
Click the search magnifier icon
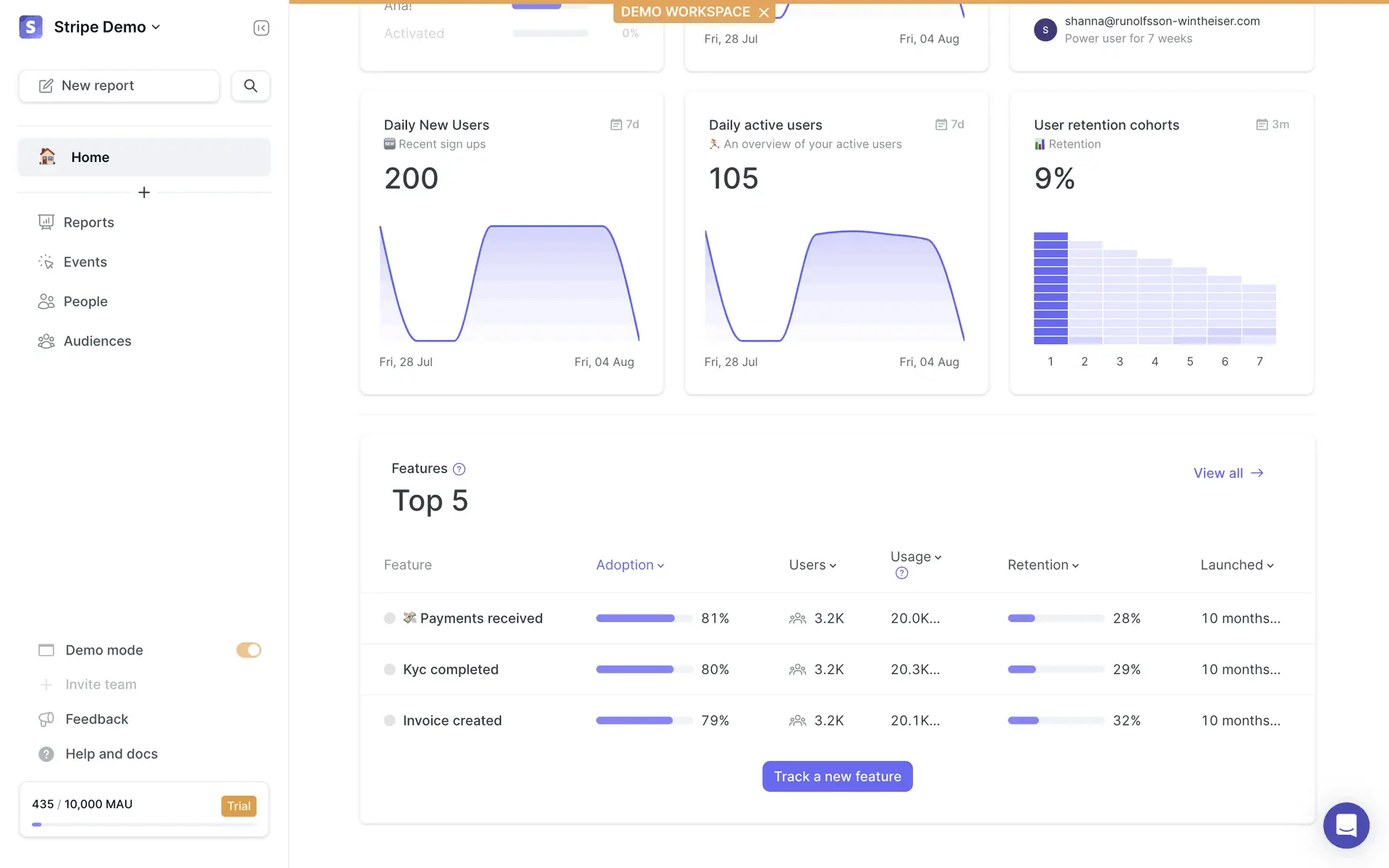pyautogui.click(x=250, y=86)
